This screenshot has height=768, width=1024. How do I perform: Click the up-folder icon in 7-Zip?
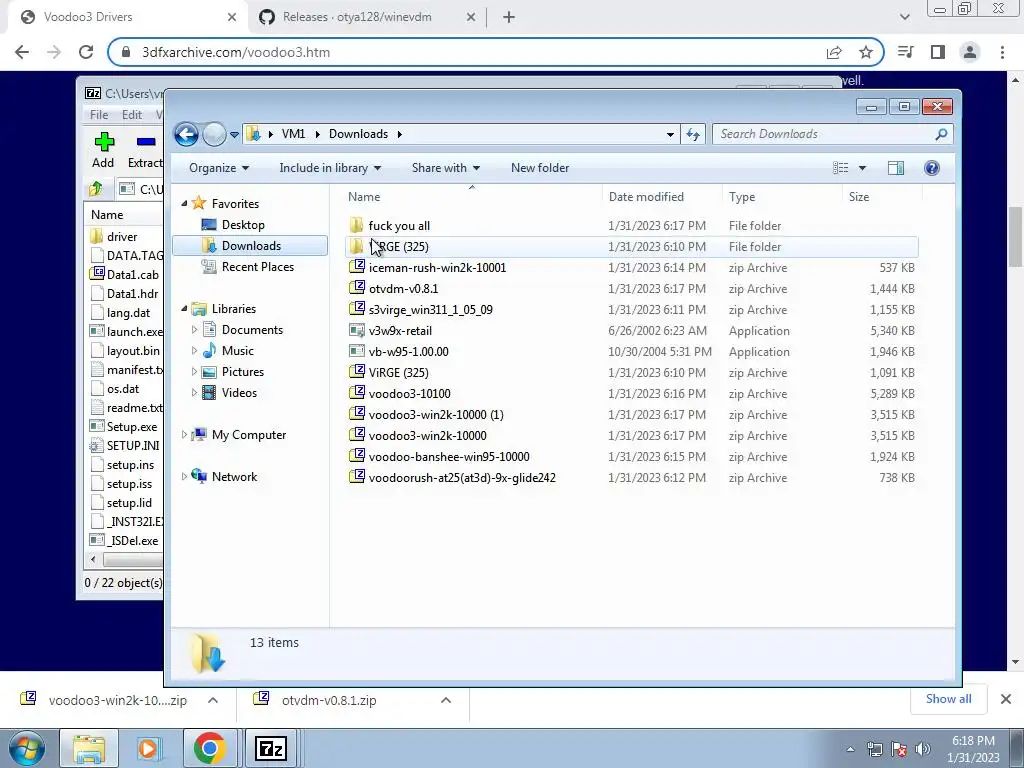(x=96, y=189)
